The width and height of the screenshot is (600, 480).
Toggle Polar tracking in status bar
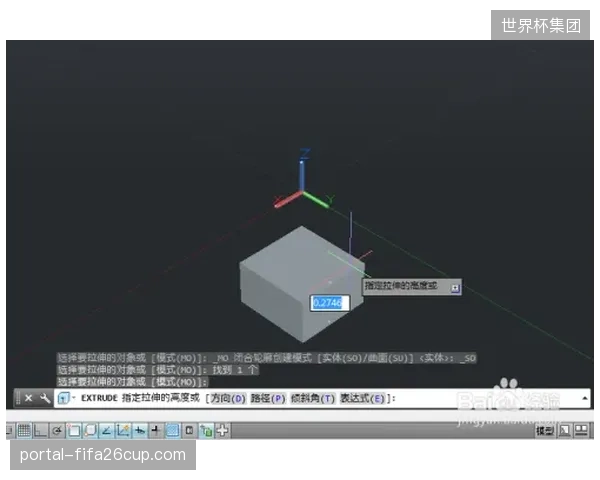click(57, 431)
